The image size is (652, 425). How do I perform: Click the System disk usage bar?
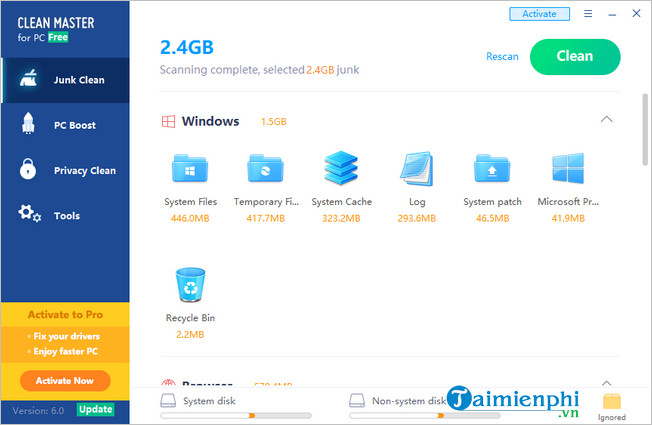[236, 415]
